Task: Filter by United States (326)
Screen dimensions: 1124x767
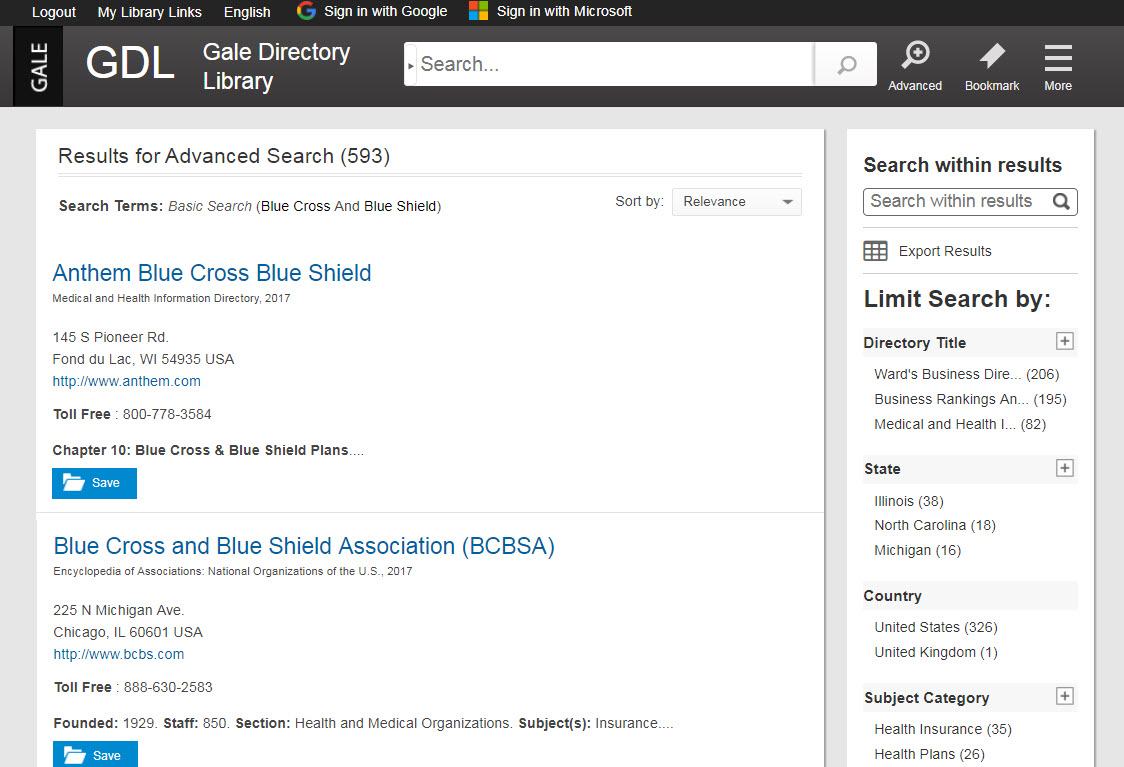Action: pos(936,627)
